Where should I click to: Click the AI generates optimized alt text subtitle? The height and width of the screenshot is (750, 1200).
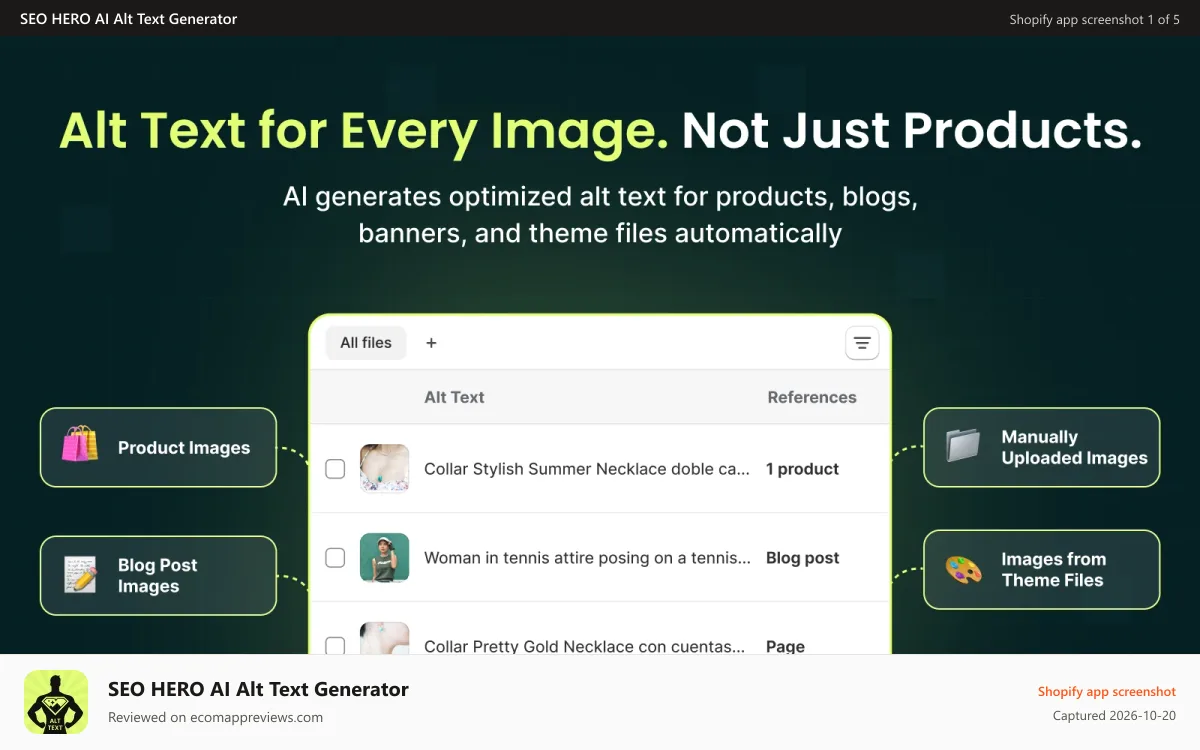pyautogui.click(x=600, y=214)
